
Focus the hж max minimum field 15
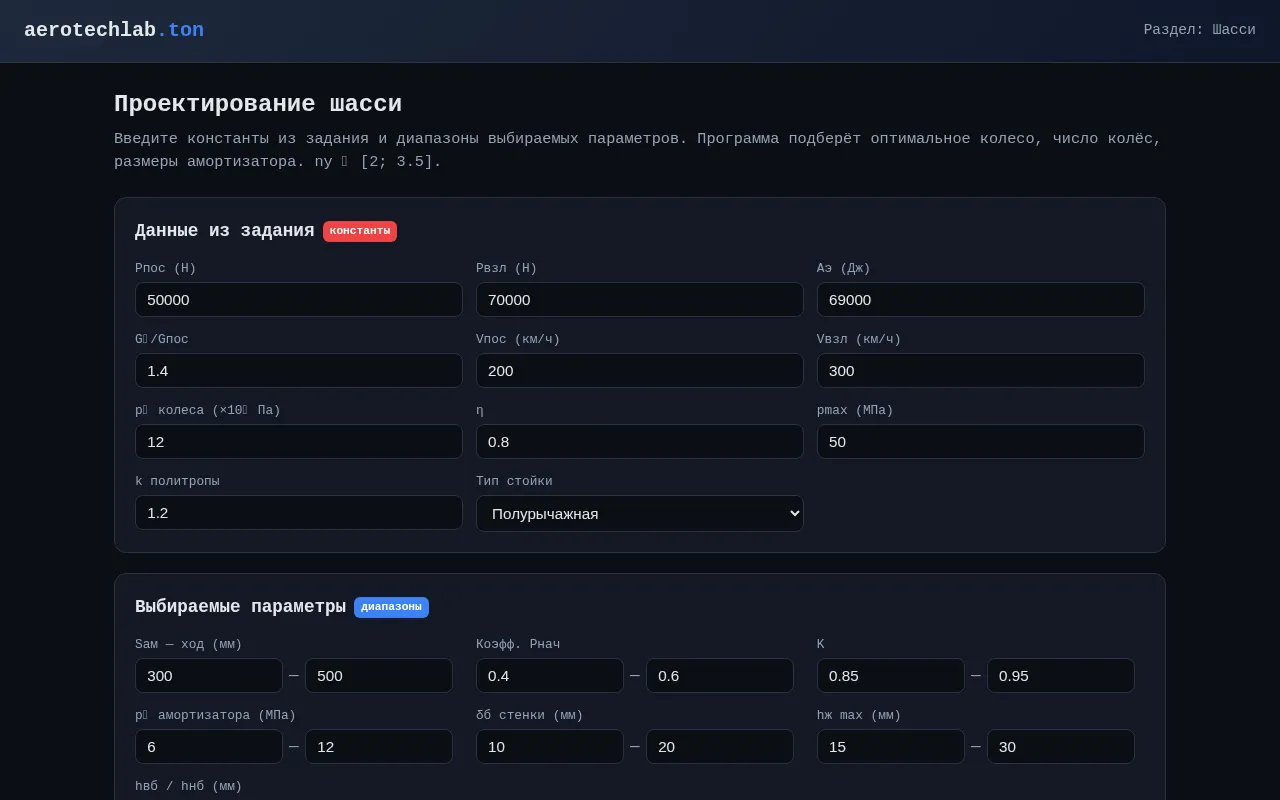(891, 747)
